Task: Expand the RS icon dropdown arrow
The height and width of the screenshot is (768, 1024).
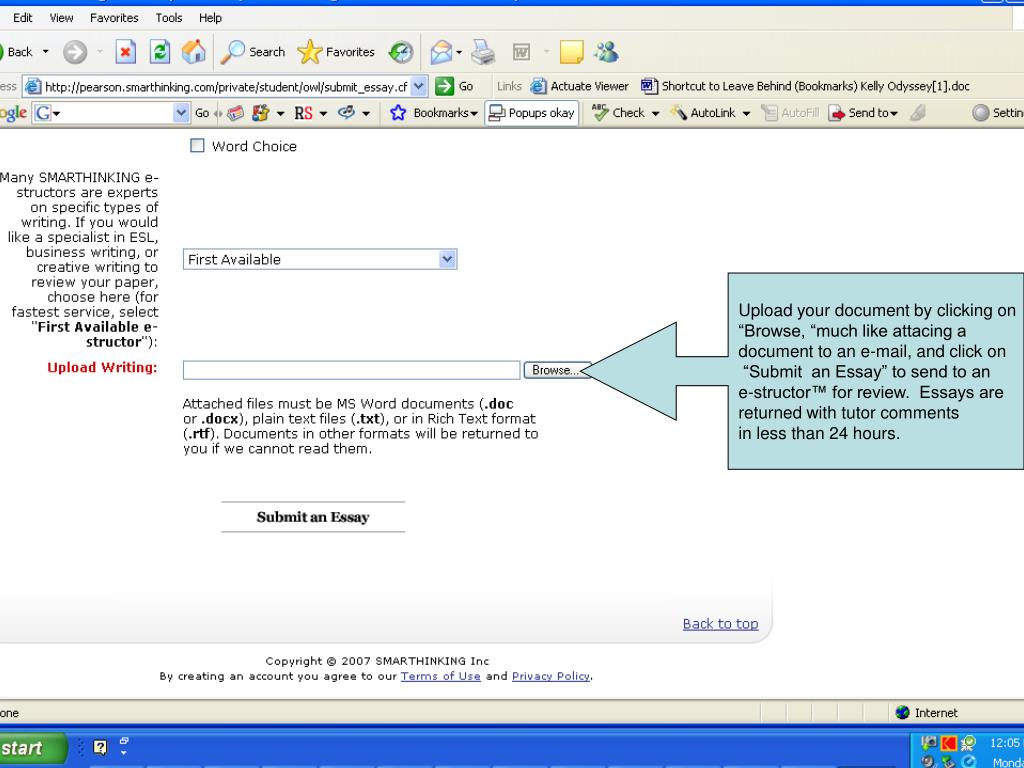Action: [x=323, y=114]
